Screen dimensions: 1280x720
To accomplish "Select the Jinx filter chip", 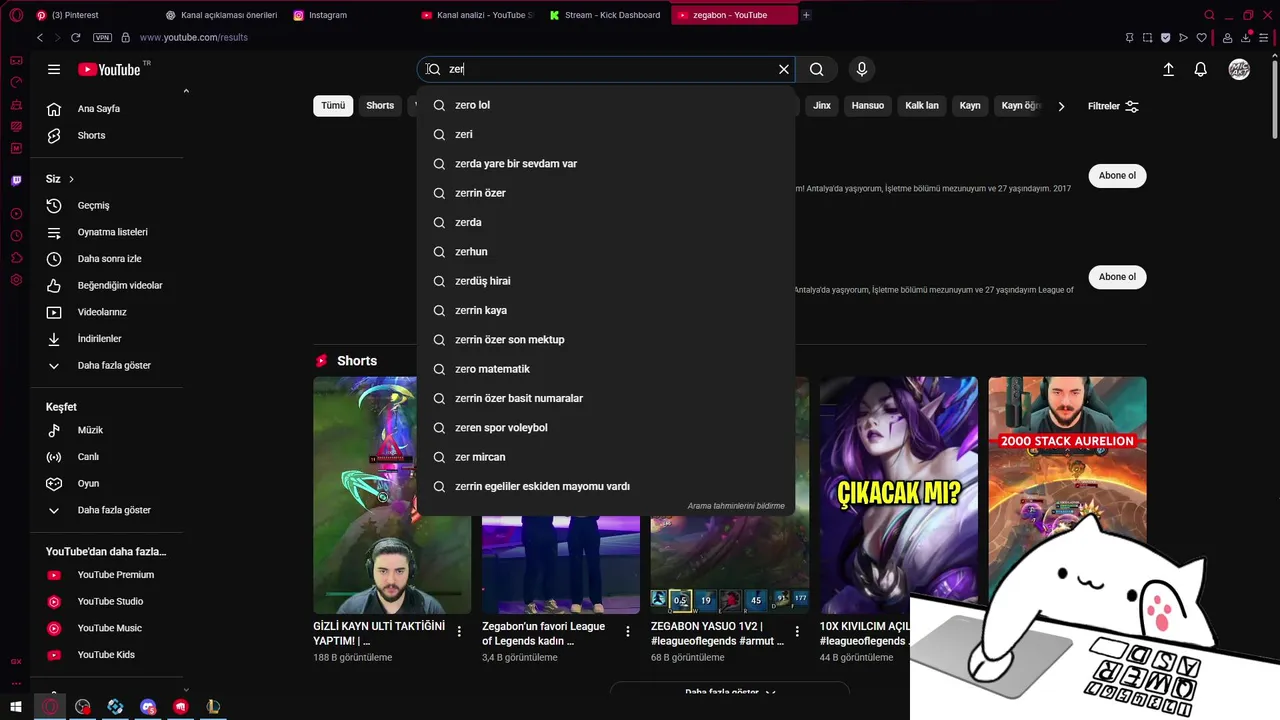I will 822,105.
